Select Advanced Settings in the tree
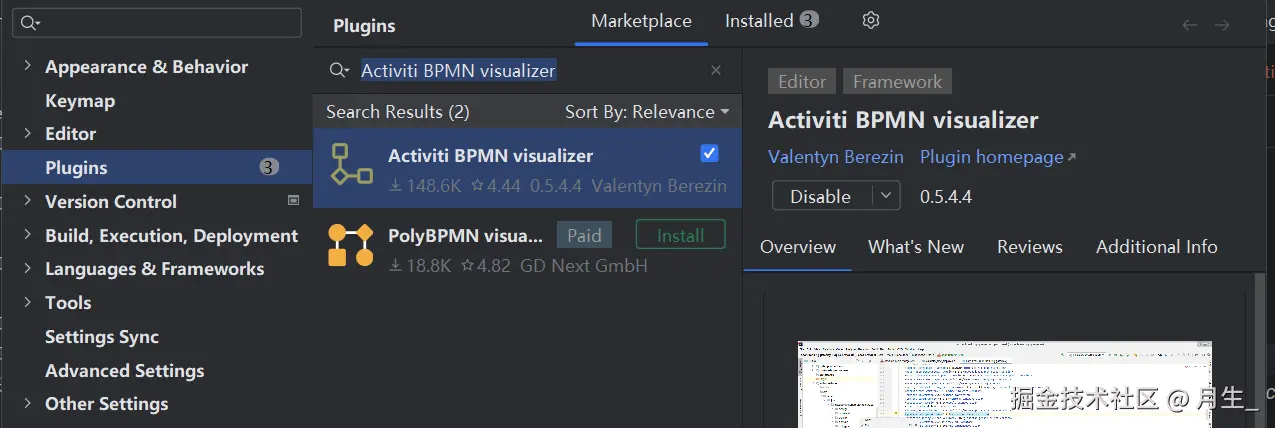1275x428 pixels. click(125, 370)
